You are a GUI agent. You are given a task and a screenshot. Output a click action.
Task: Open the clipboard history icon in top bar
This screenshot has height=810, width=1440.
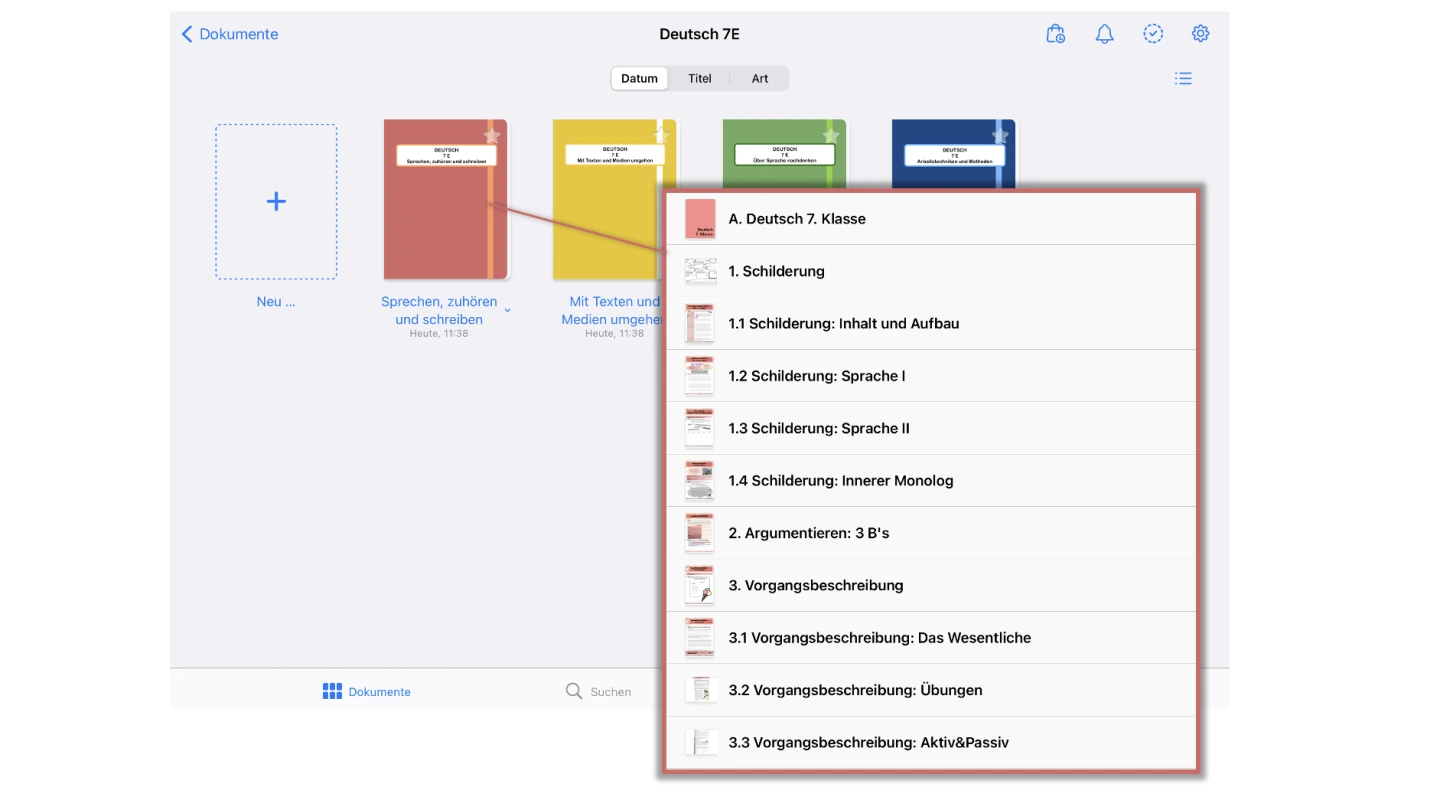1055,34
